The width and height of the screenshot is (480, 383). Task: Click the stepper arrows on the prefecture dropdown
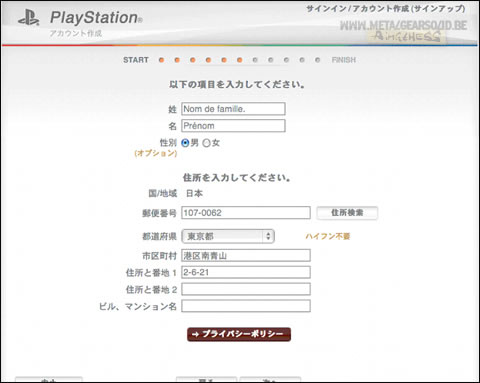(268, 236)
